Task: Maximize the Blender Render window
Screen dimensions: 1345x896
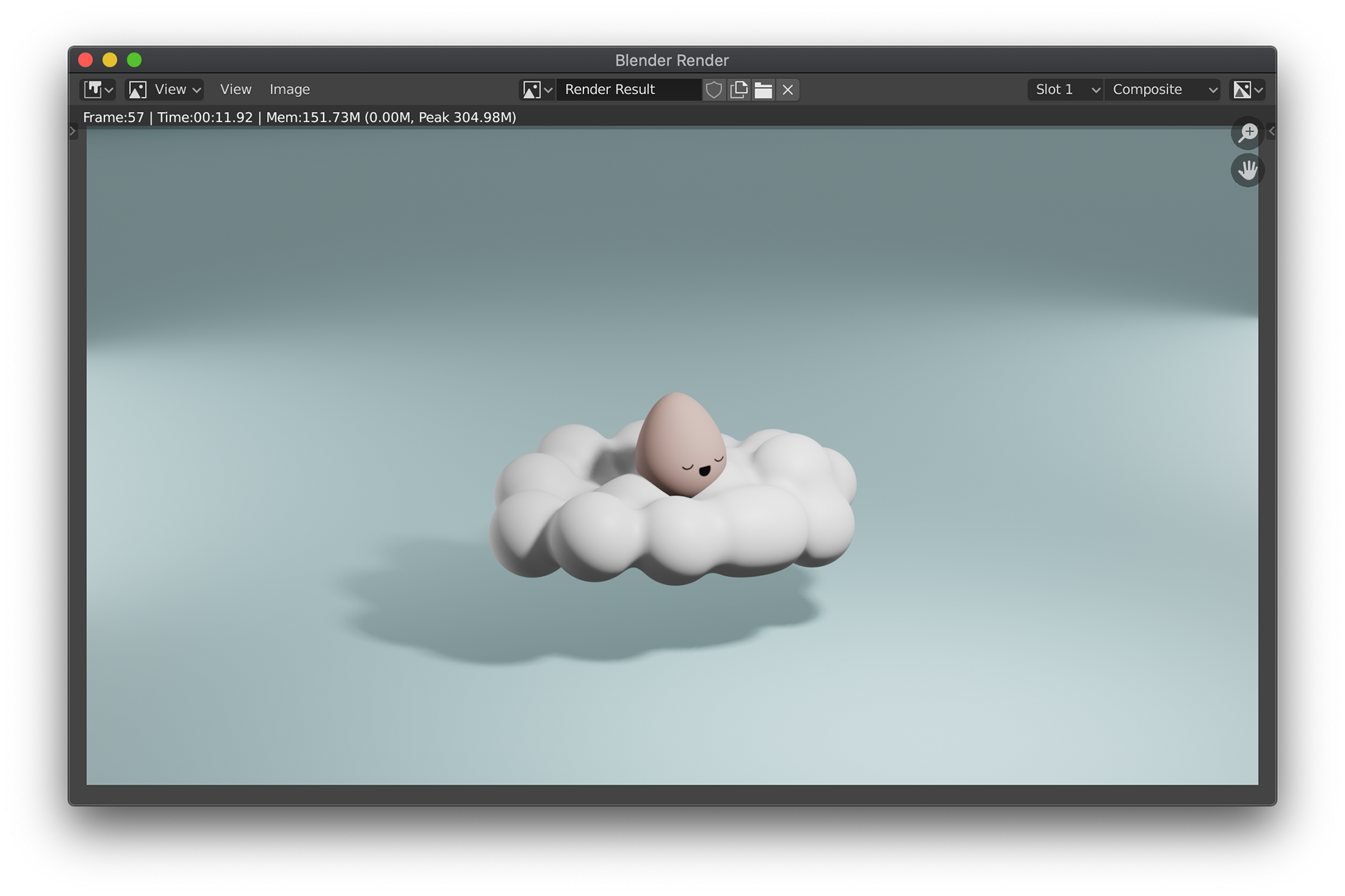Action: point(134,60)
